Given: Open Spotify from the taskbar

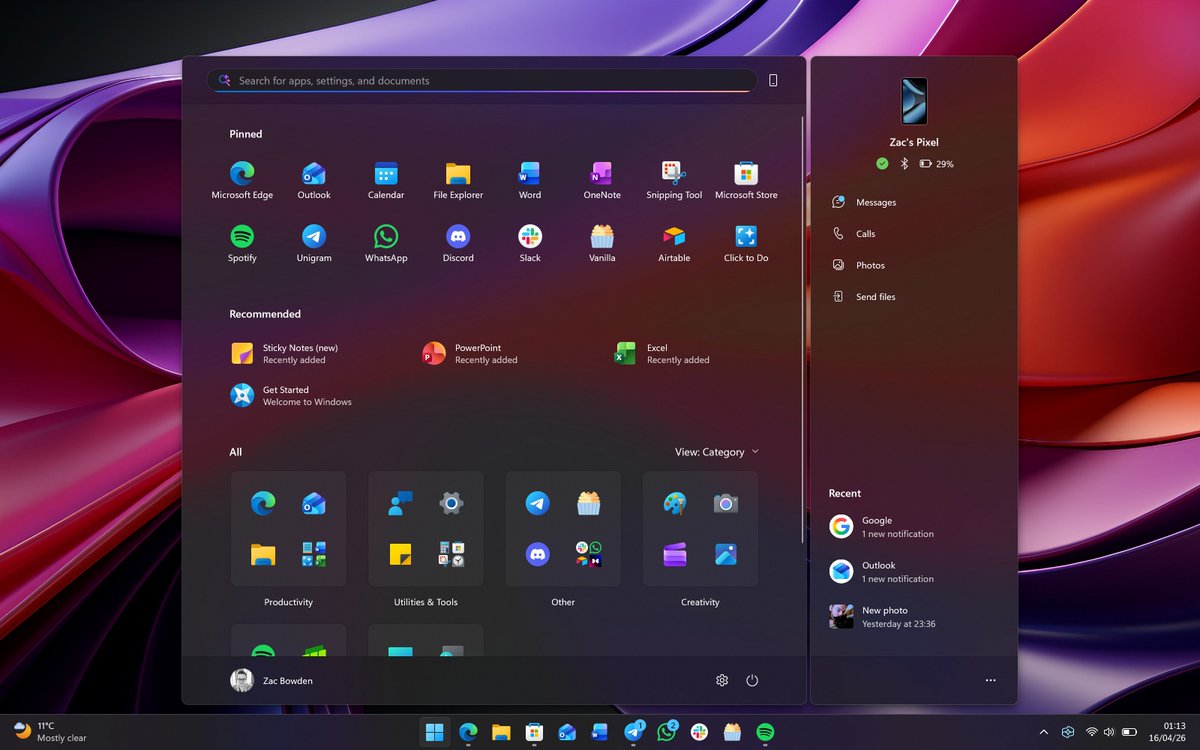Looking at the screenshot, I should point(765,732).
